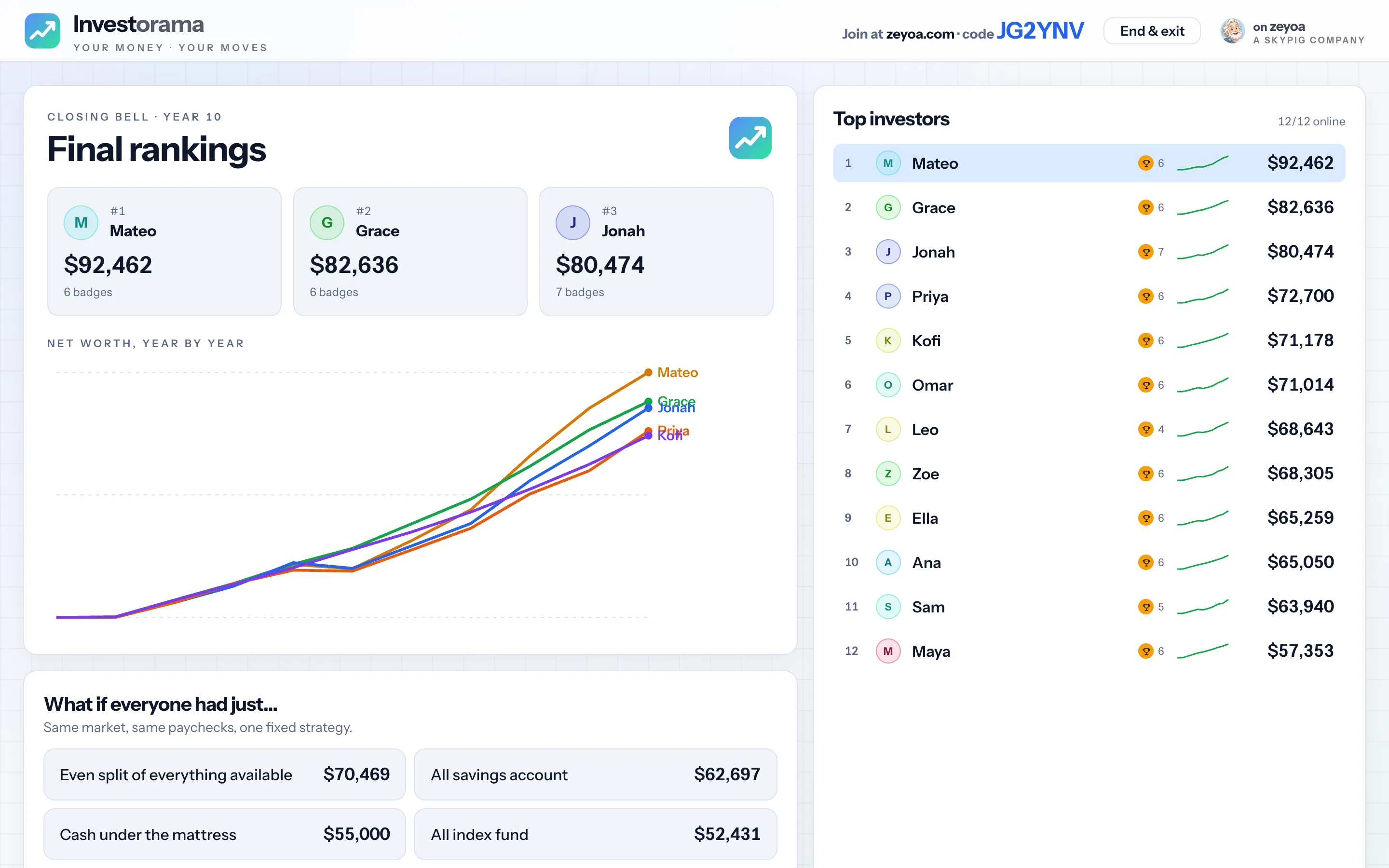Open Grace's #2 podium card
Screen dimensions: 1389x868
point(410,251)
